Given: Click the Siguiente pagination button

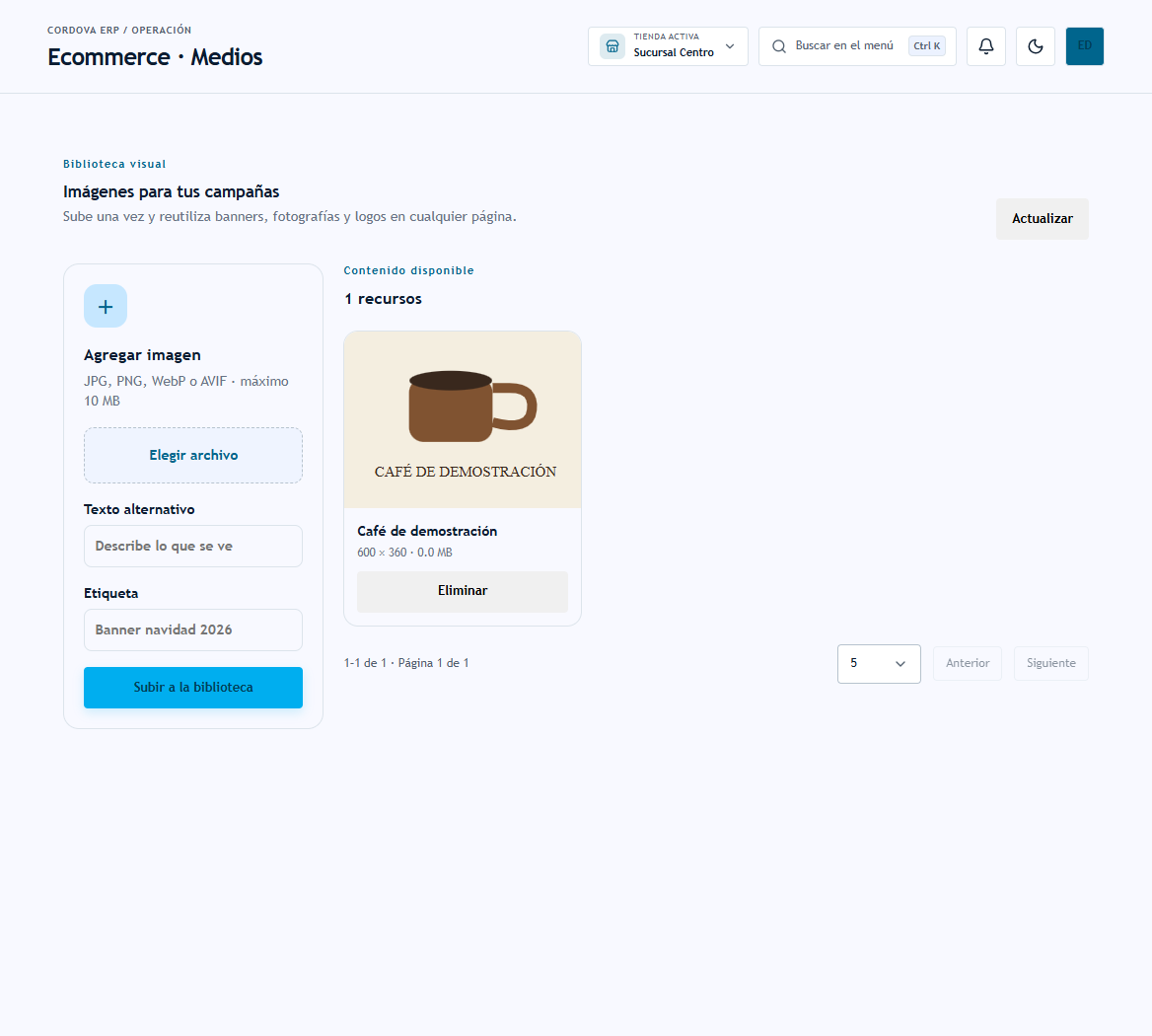Looking at the screenshot, I should tap(1050, 663).
